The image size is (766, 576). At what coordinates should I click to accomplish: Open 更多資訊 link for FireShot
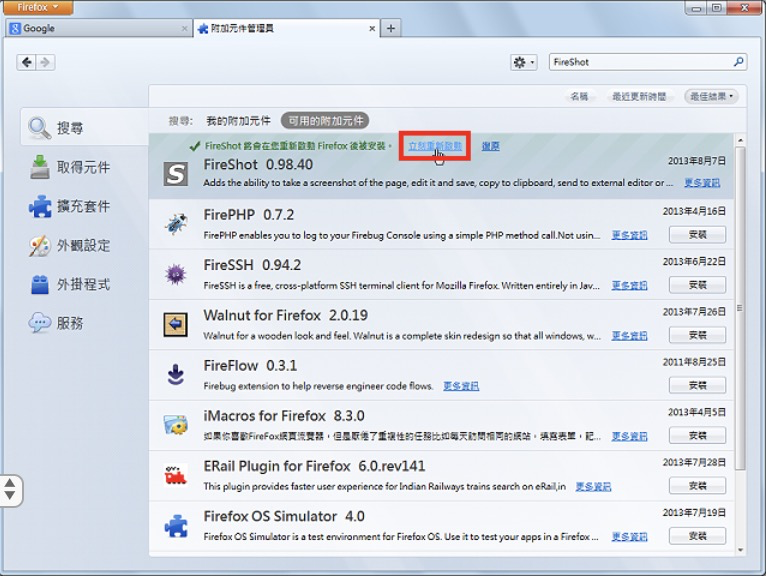(x=702, y=183)
